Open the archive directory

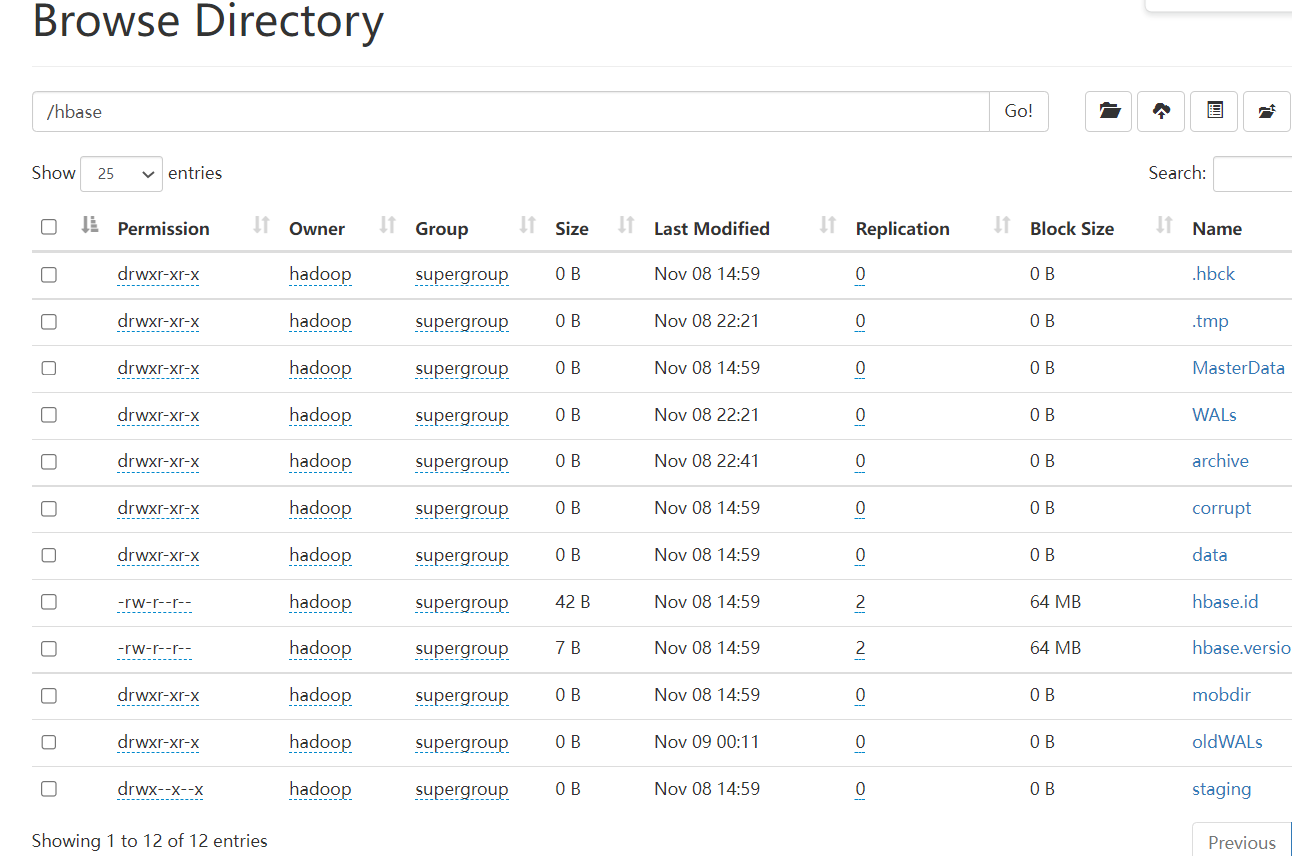[x=1220, y=461]
